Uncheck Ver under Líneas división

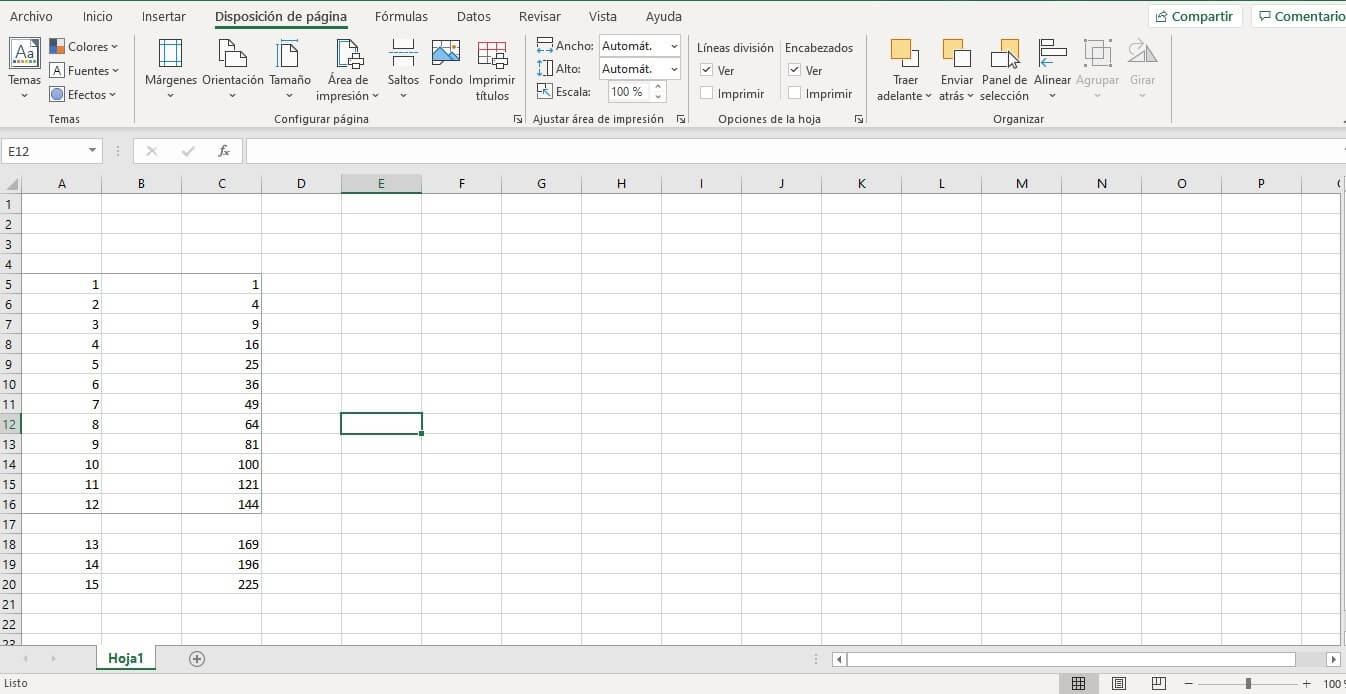707,70
